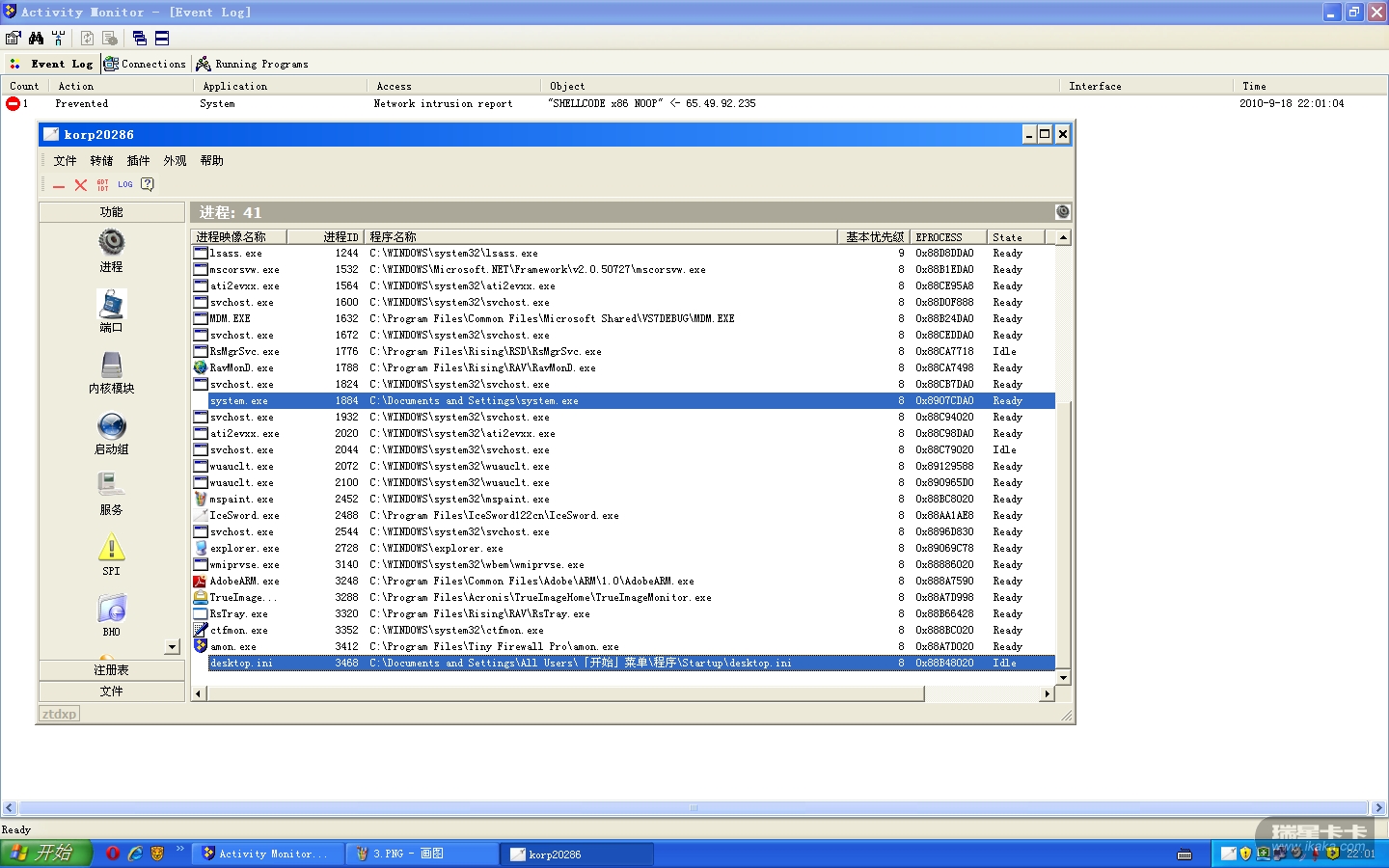Sort by the 进程ID column header
The height and width of the screenshot is (868, 1389).
[340, 237]
